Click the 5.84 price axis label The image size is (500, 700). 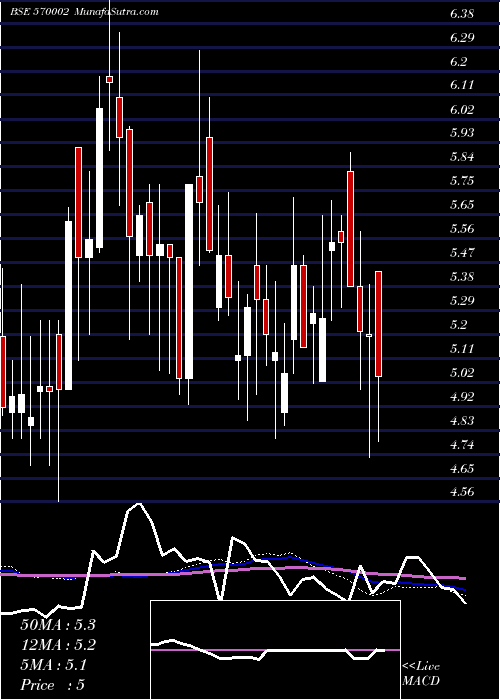(x=462, y=157)
